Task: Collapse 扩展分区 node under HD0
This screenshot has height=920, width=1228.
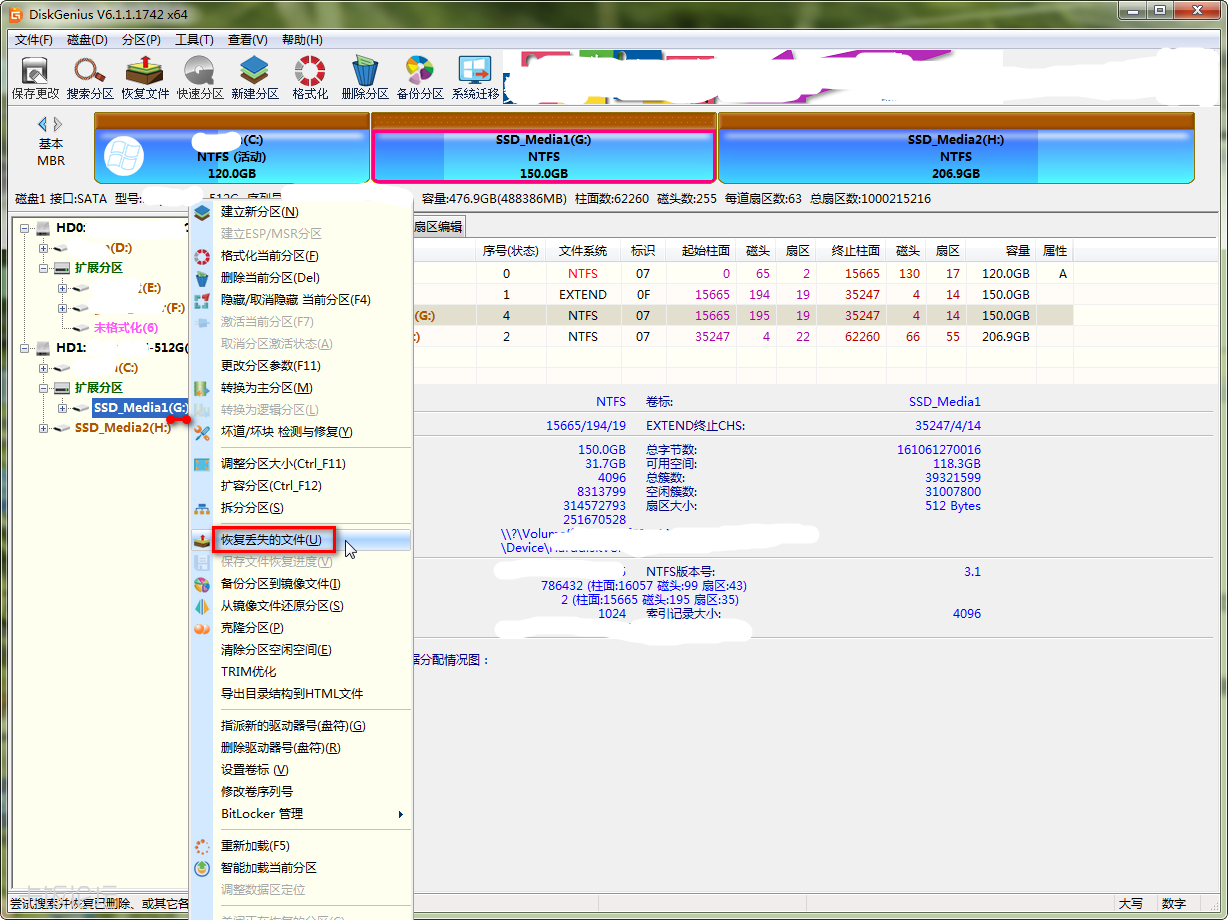Action: click(44, 268)
